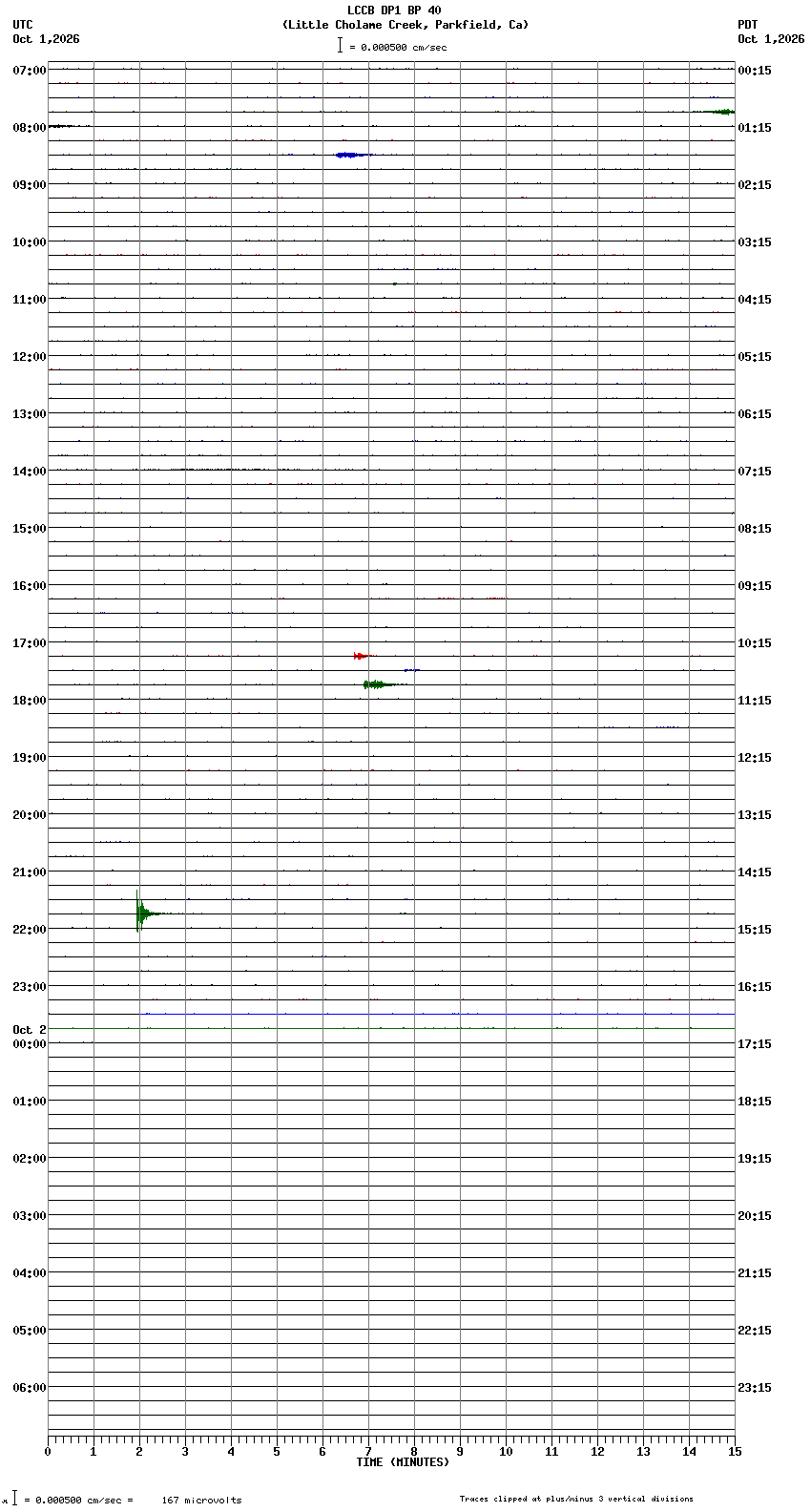Click the footer text '167 microvolts'

point(201,1500)
